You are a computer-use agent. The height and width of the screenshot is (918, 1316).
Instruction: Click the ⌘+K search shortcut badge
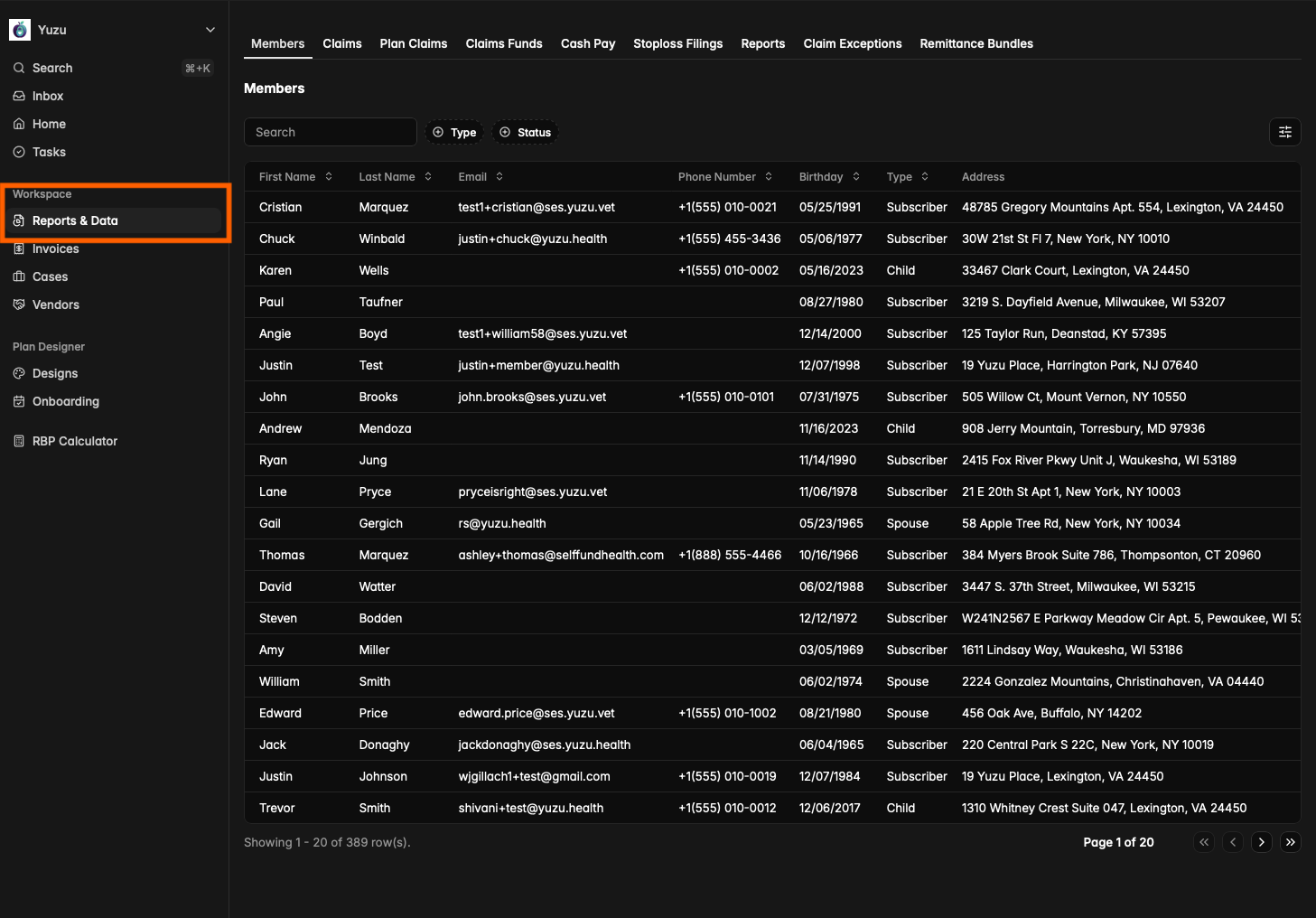click(x=198, y=68)
